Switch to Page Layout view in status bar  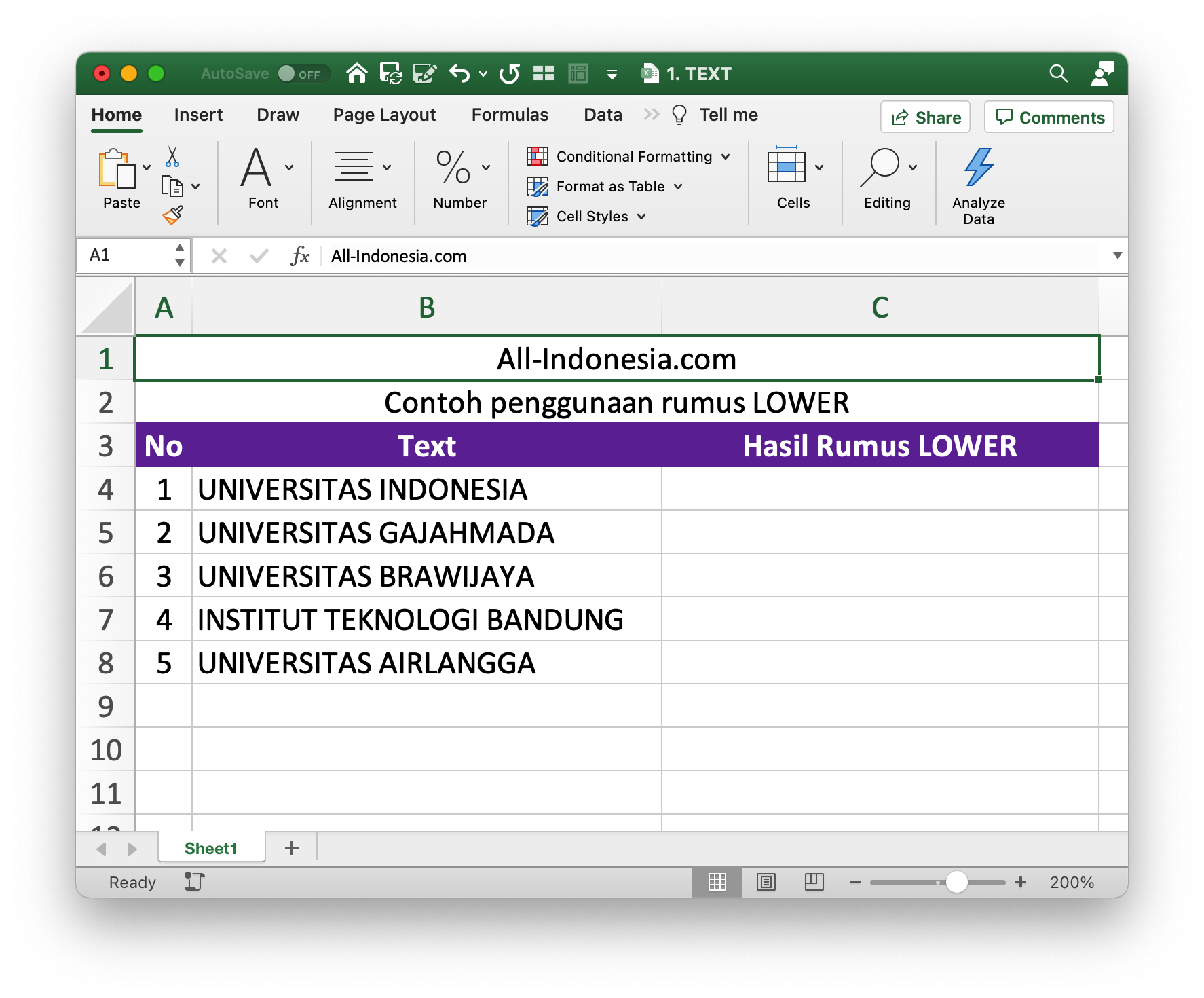pyautogui.click(x=766, y=882)
